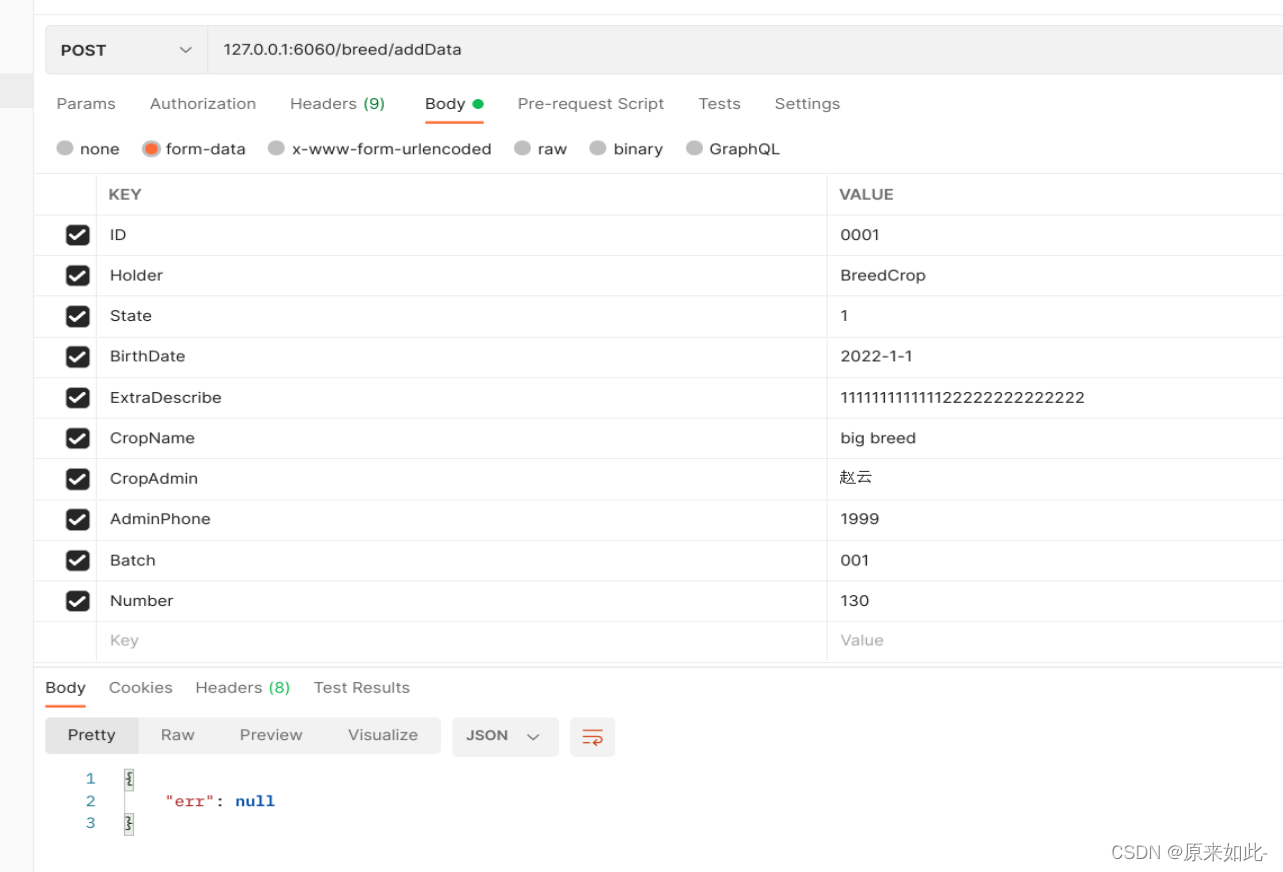Screen dimensions: 1283x872
Task: Click the value 0001
Action: [x=860, y=235]
